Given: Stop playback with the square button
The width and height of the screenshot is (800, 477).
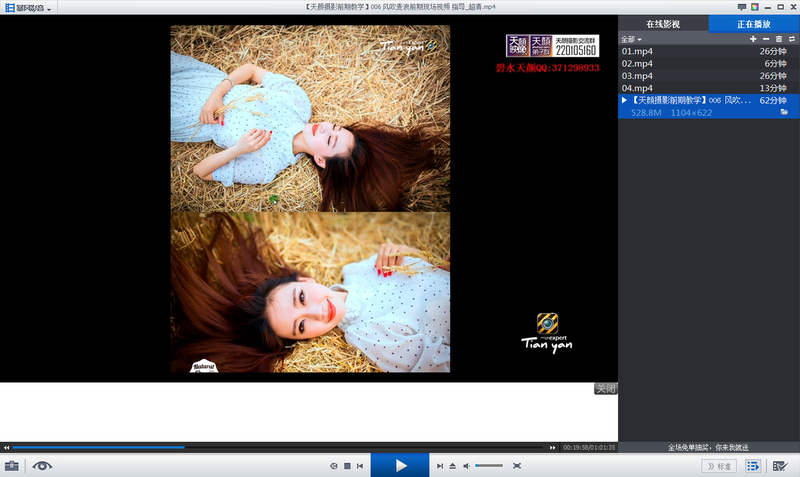Looking at the screenshot, I should [x=347, y=466].
